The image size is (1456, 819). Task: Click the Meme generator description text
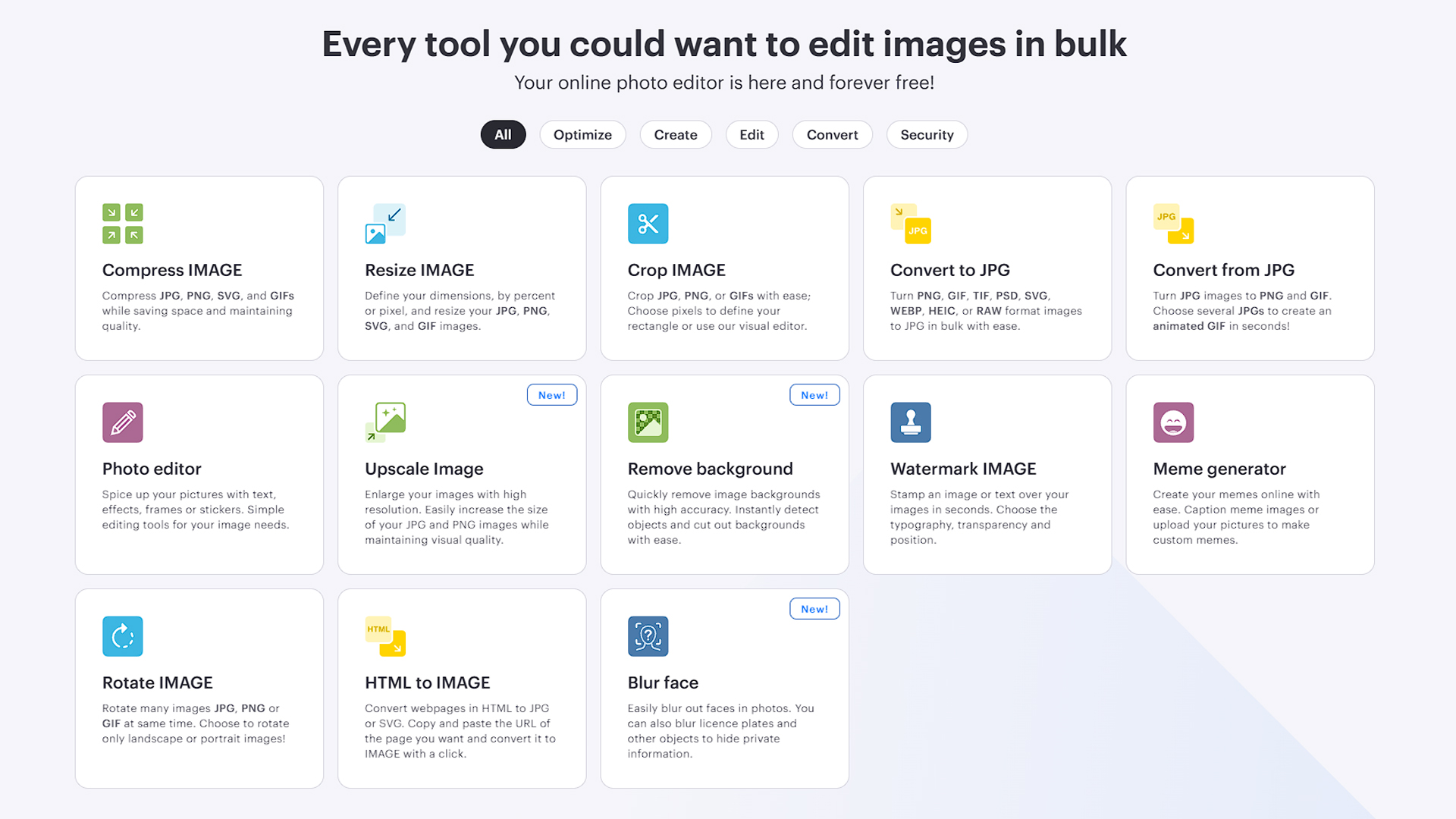(x=1236, y=517)
